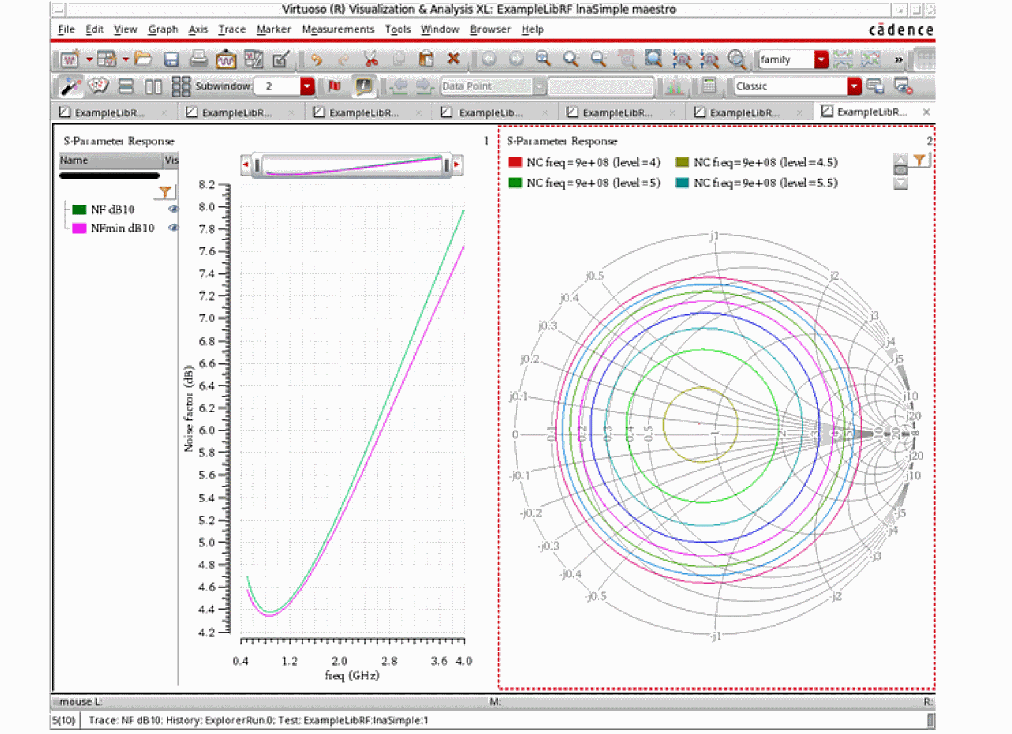1012x734 pixels.
Task: Open the Measurements menu
Action: (338, 30)
